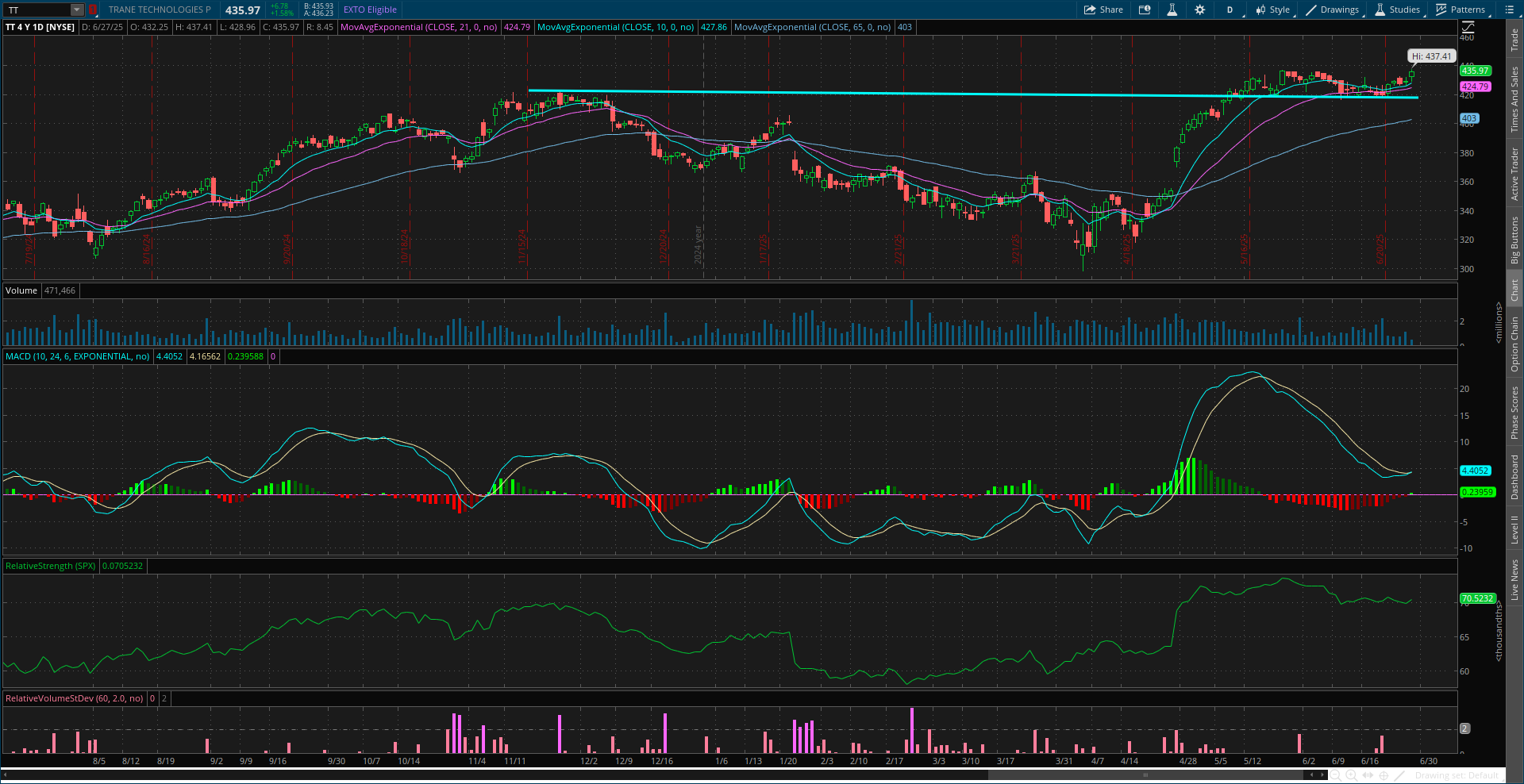Click the RelativeStrength (SPX) study label
The height and width of the screenshot is (784, 1524).
(50, 566)
